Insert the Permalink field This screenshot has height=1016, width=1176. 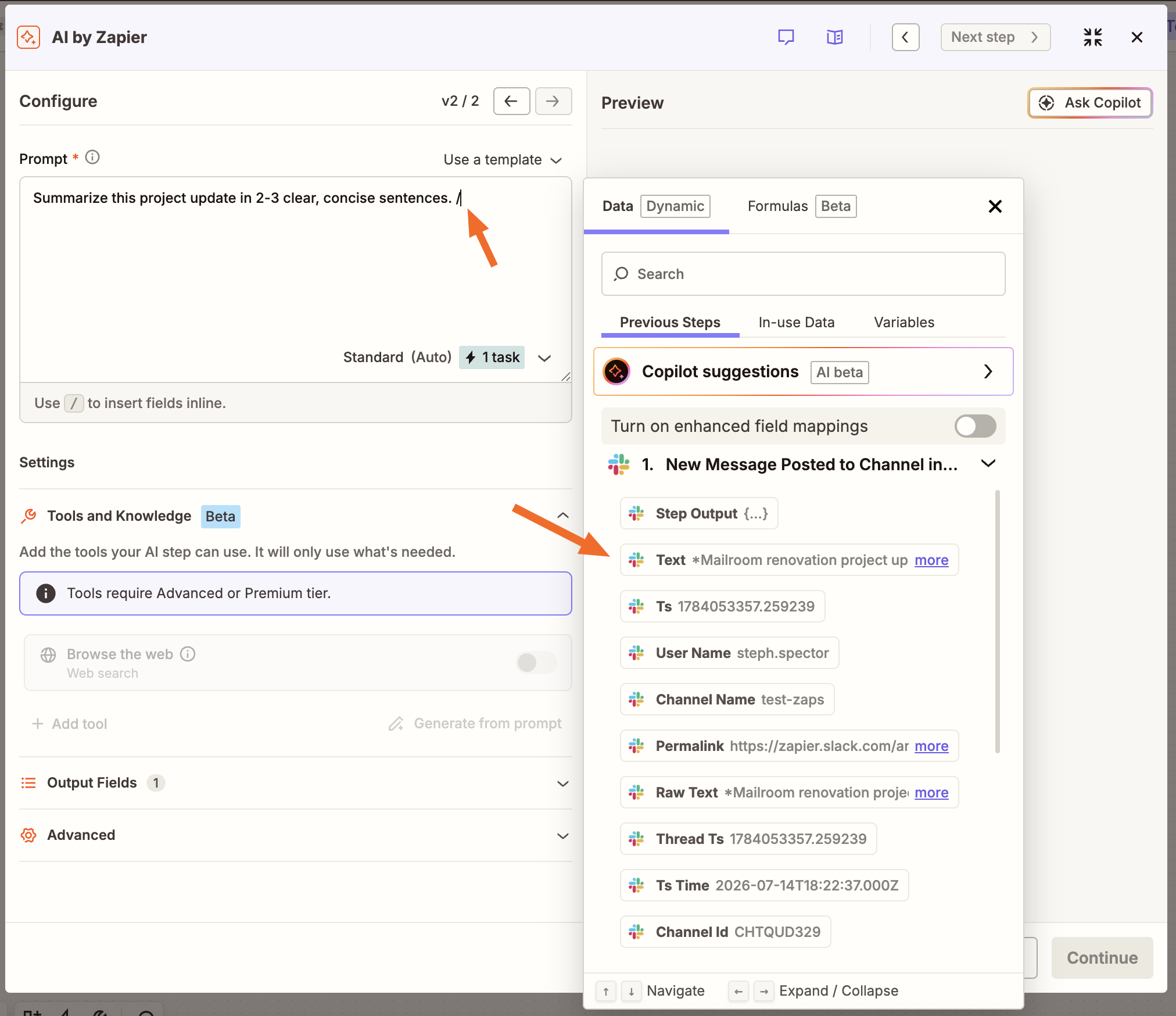point(789,746)
